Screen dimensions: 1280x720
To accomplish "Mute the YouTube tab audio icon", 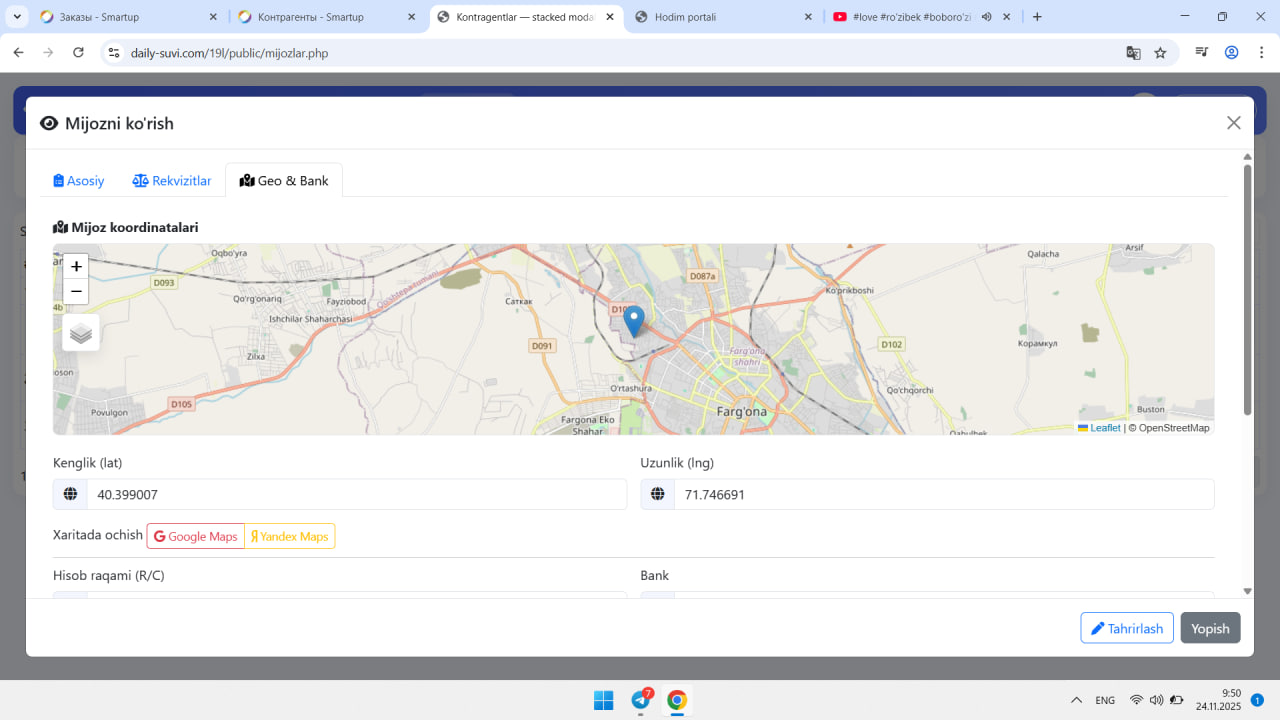I will [986, 17].
